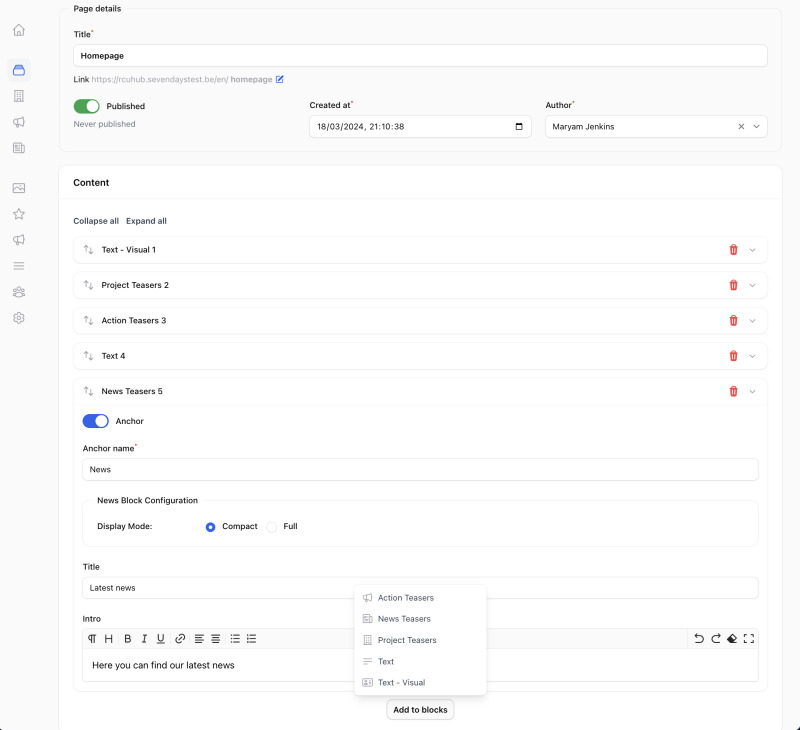Click into the Anchor name field

[x=420, y=469]
